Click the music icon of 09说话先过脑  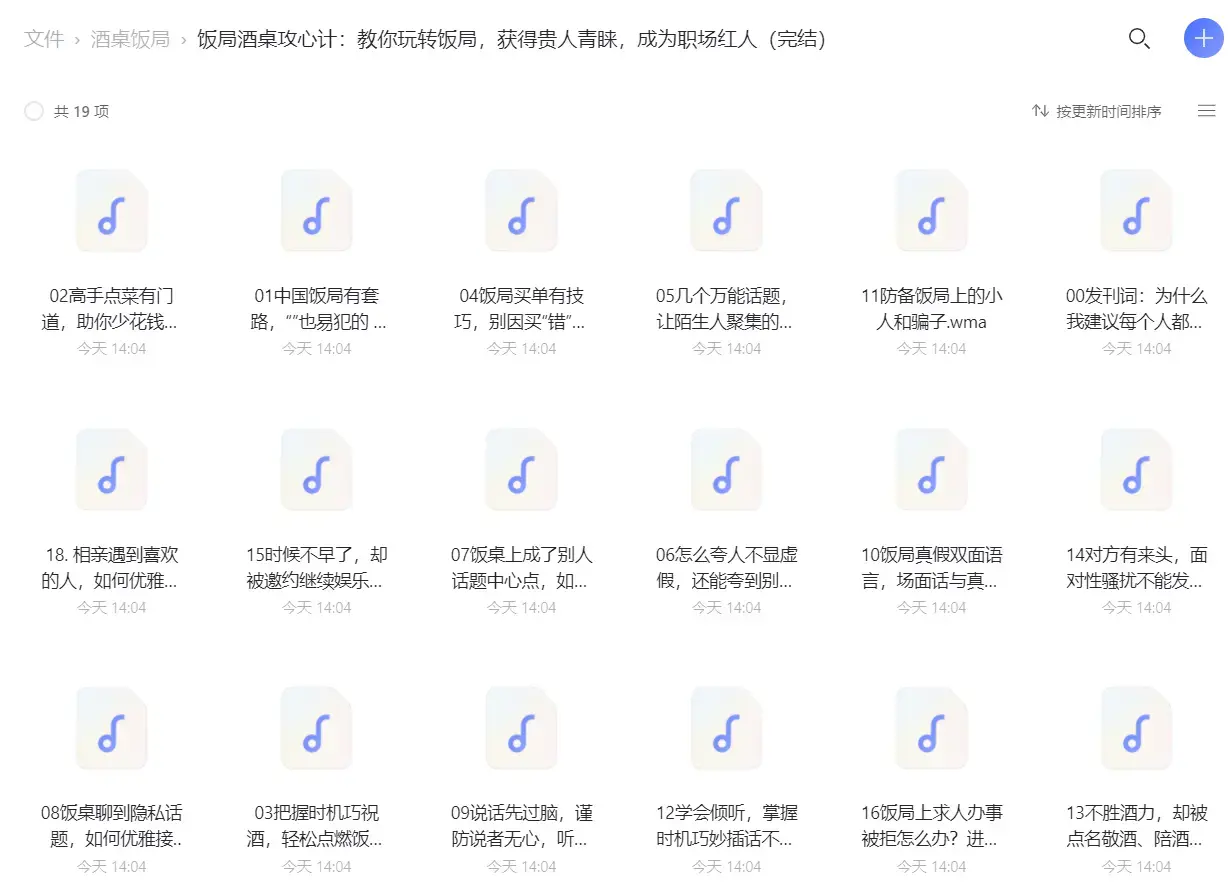[521, 729]
